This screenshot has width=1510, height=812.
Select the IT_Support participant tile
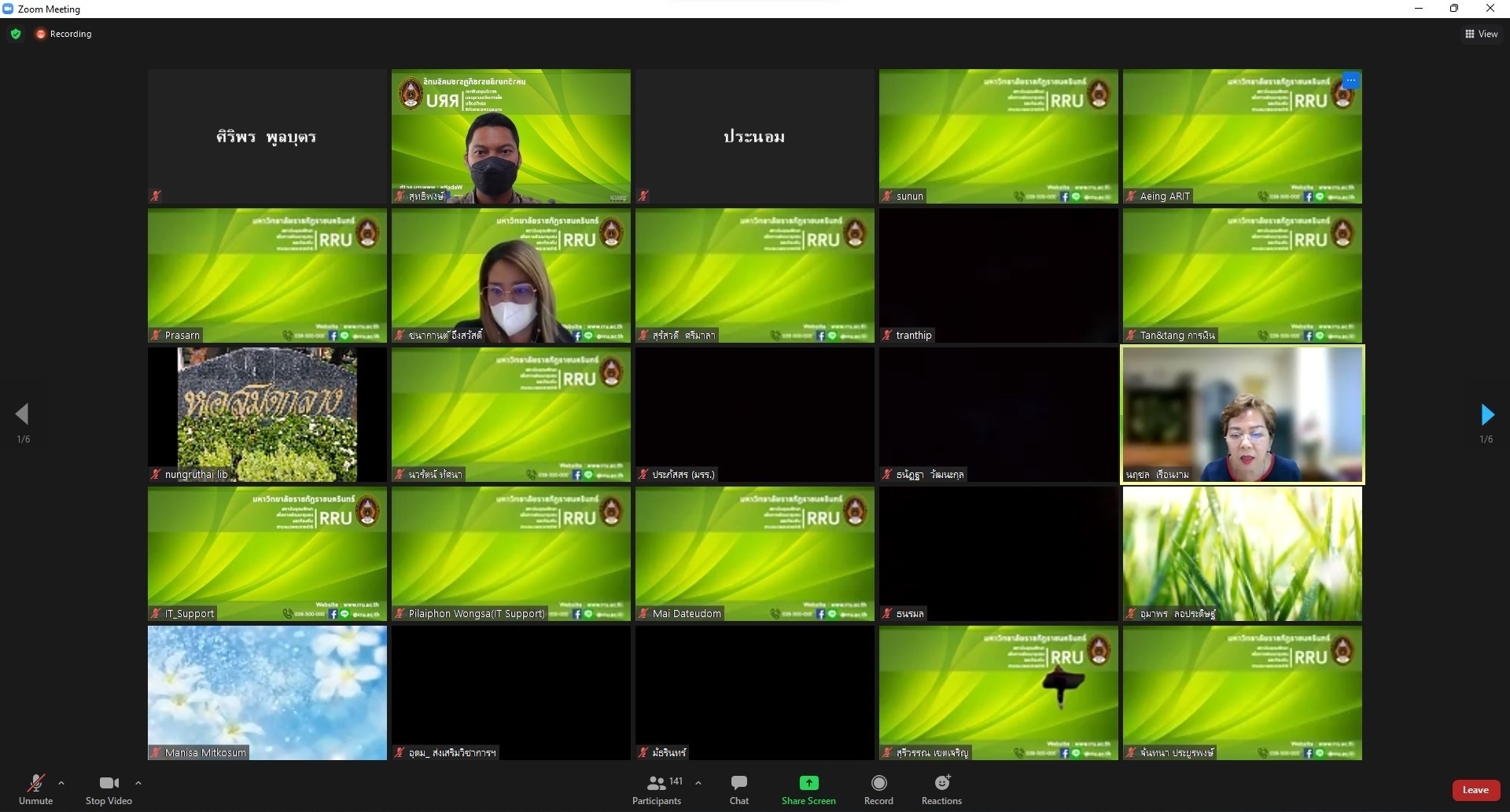click(267, 554)
